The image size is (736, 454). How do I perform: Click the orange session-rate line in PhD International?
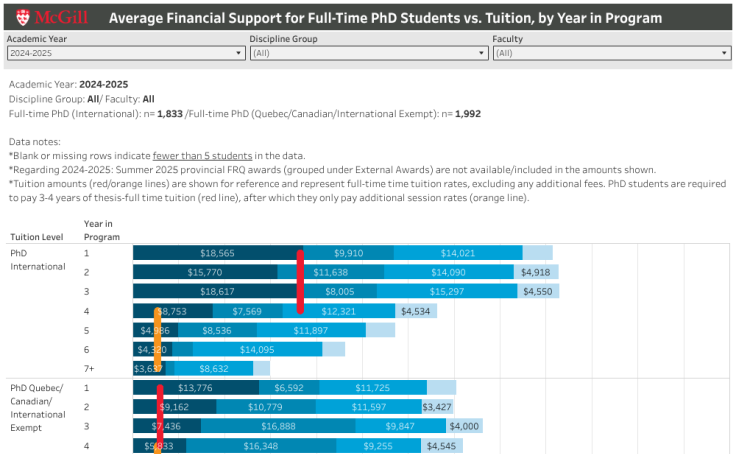coord(158,340)
